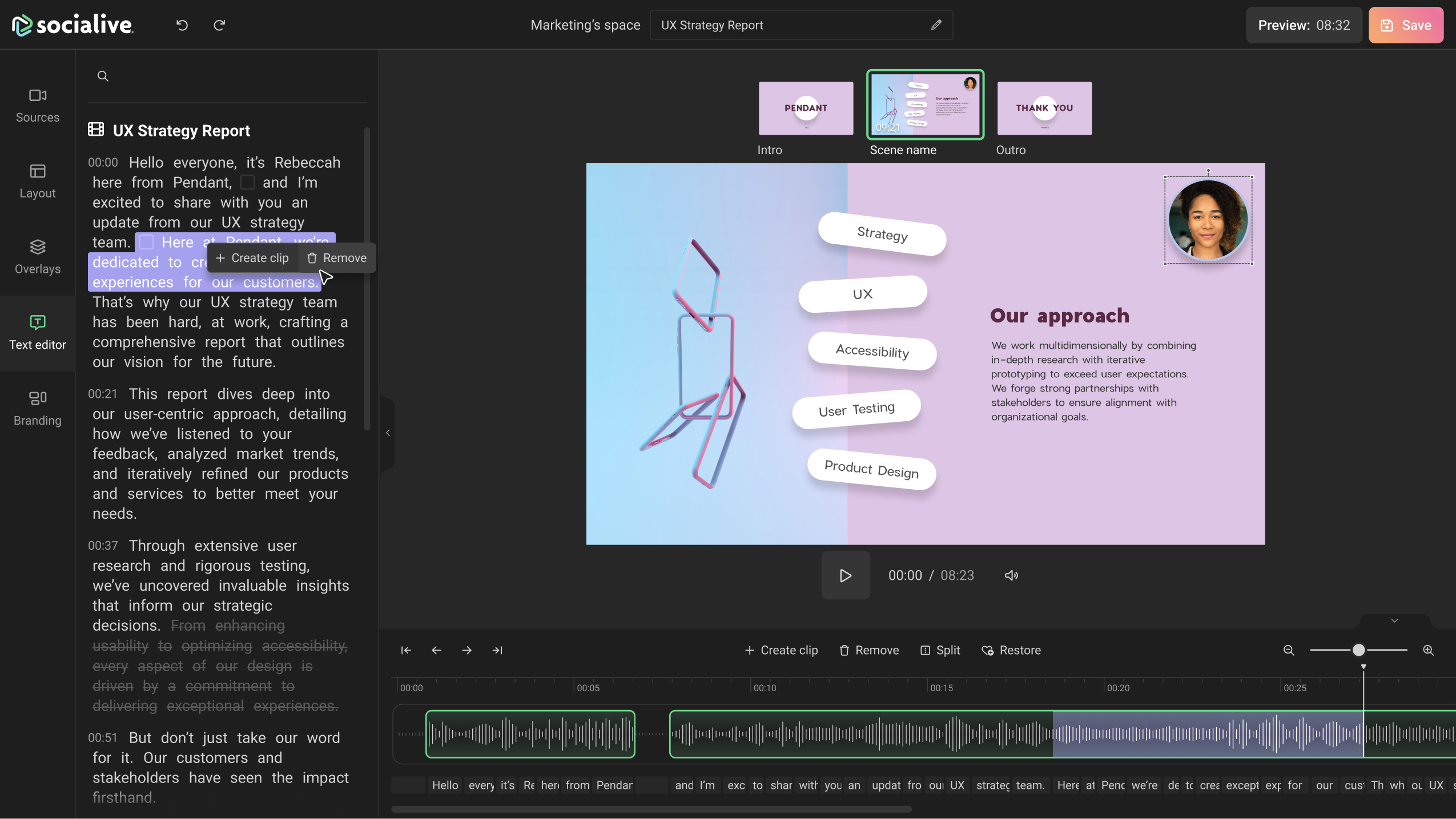Click the Save button
The image size is (1456, 819).
coord(1406,25)
